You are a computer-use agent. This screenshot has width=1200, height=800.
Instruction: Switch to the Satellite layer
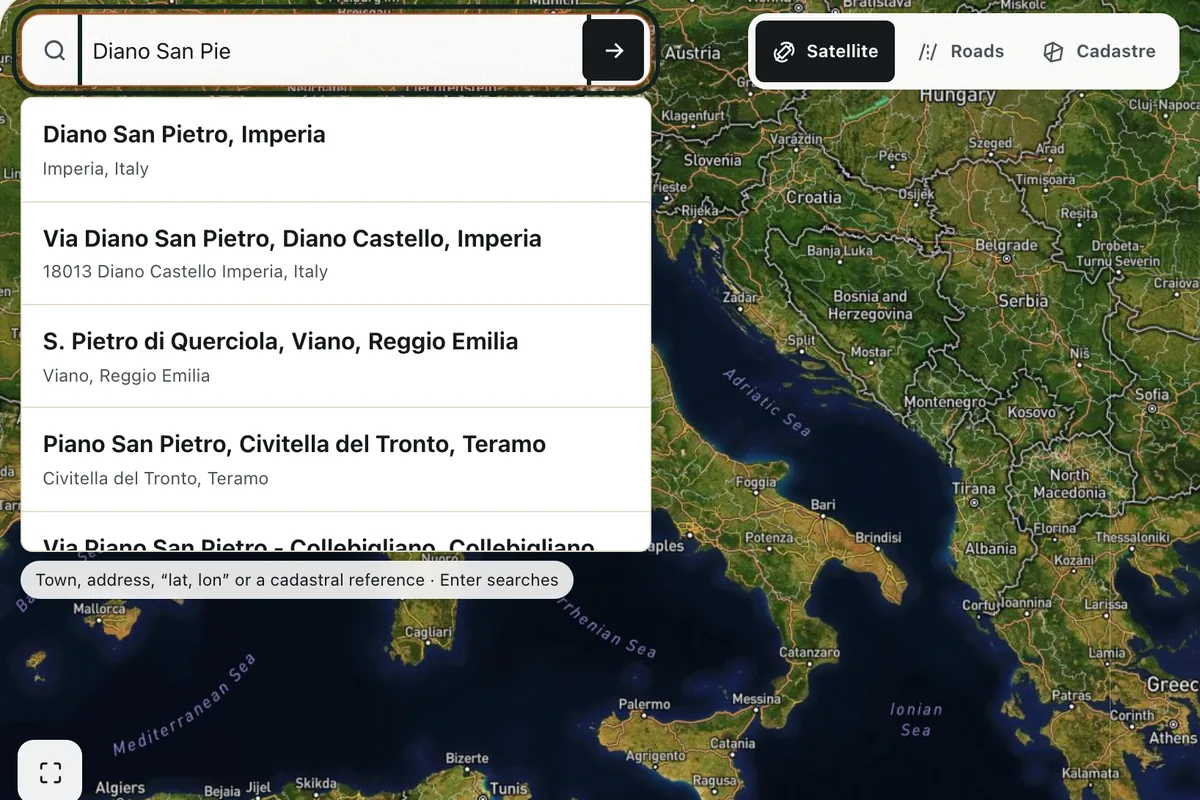tap(825, 51)
